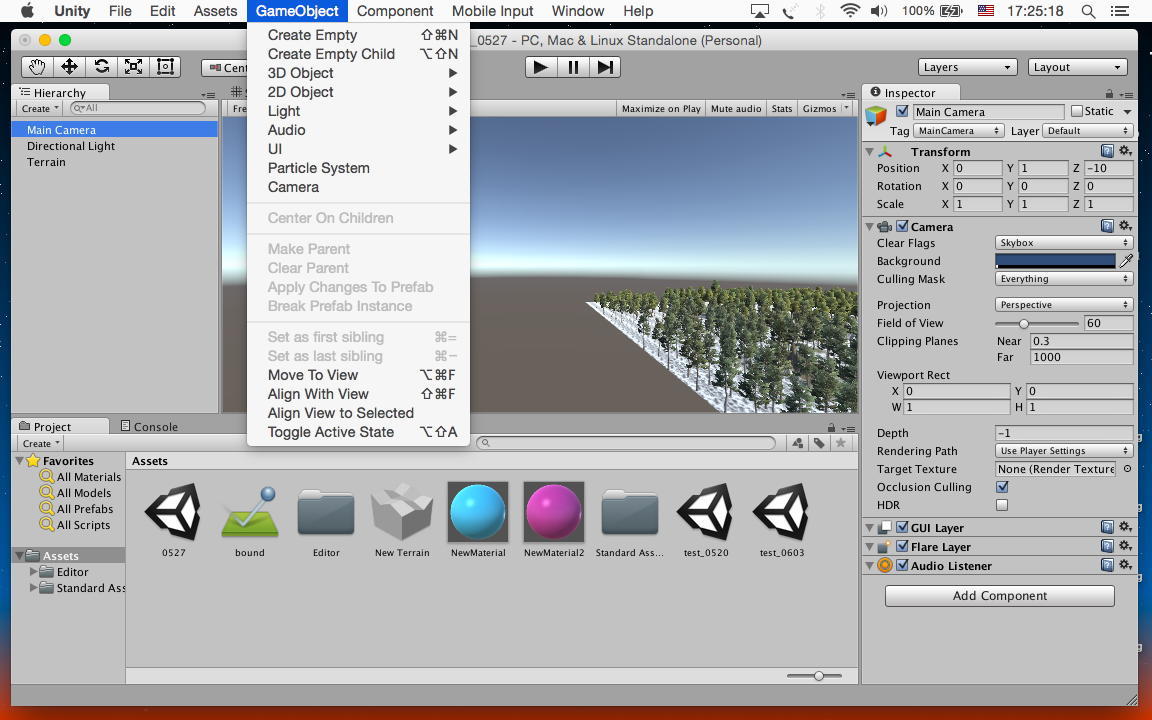Choose Particle System from GameObject menu

pos(318,168)
